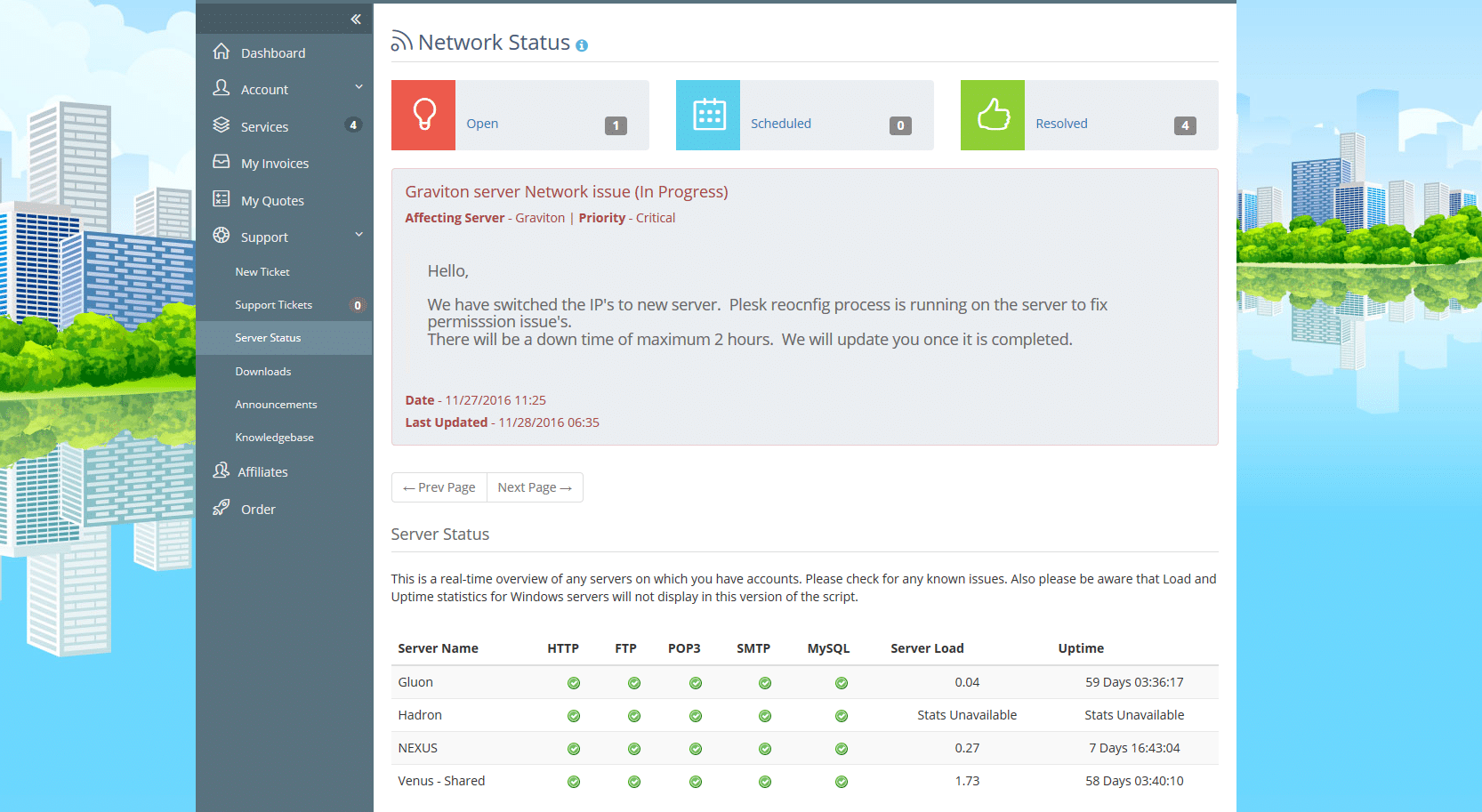Open My Quotes in sidebar
The width and height of the screenshot is (1482, 812).
tap(272, 201)
